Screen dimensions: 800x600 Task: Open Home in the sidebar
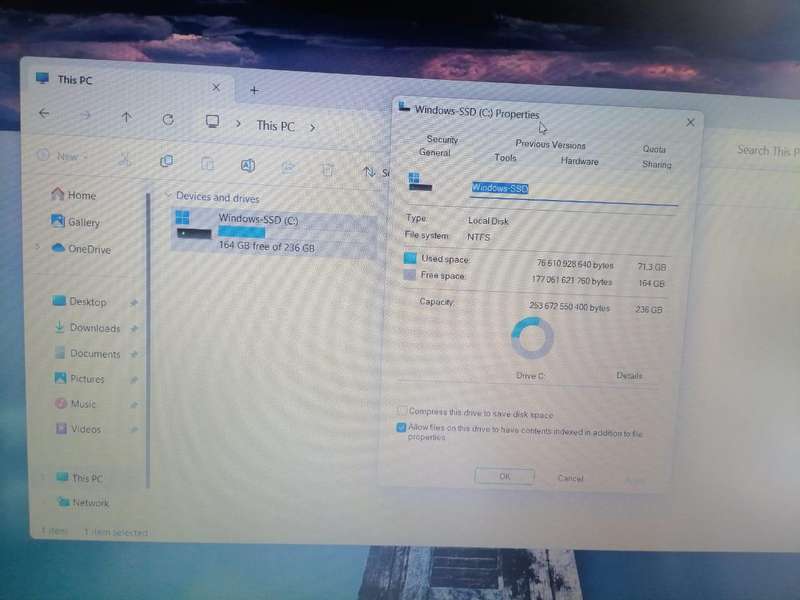click(x=73, y=194)
